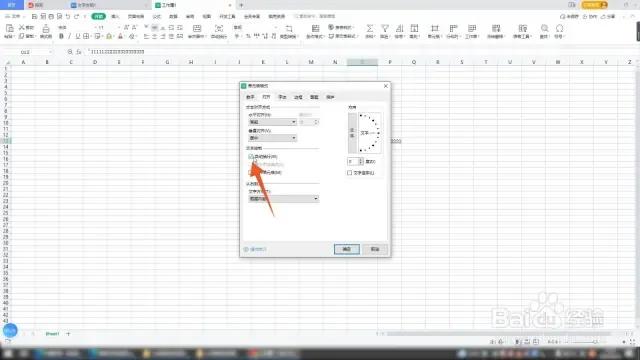
Task: Enable the Wrap text checkbox in dialog
Action: click(x=251, y=156)
